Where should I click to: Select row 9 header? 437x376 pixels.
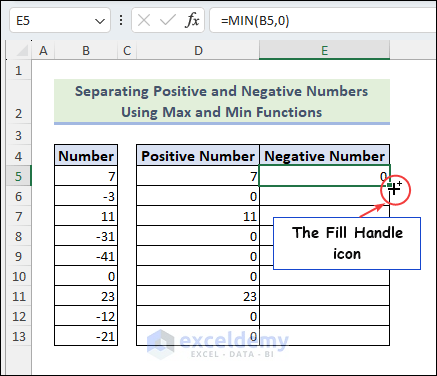tap(18, 256)
